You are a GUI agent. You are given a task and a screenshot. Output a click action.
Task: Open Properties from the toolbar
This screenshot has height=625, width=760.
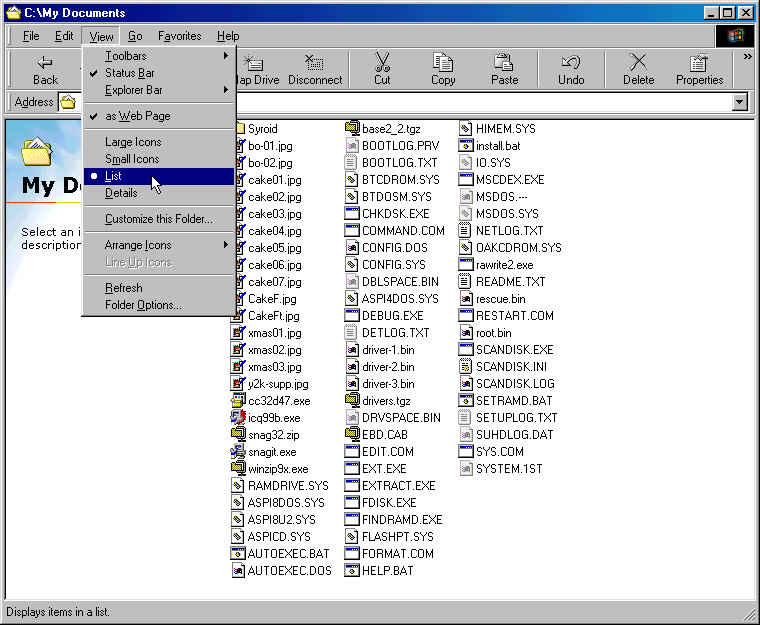pyautogui.click(x=699, y=69)
